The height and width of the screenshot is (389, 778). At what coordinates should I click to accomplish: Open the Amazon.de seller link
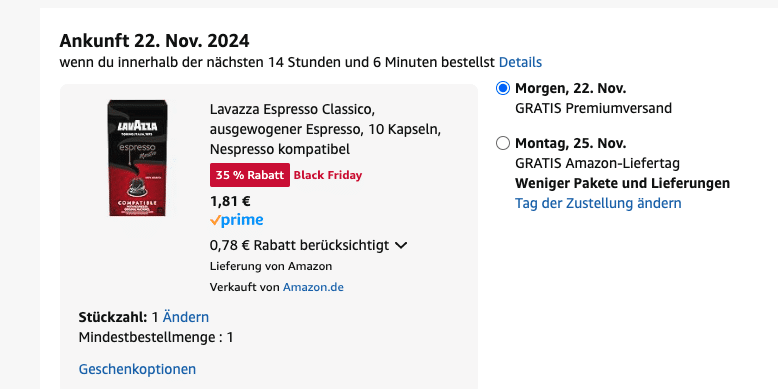point(313,287)
